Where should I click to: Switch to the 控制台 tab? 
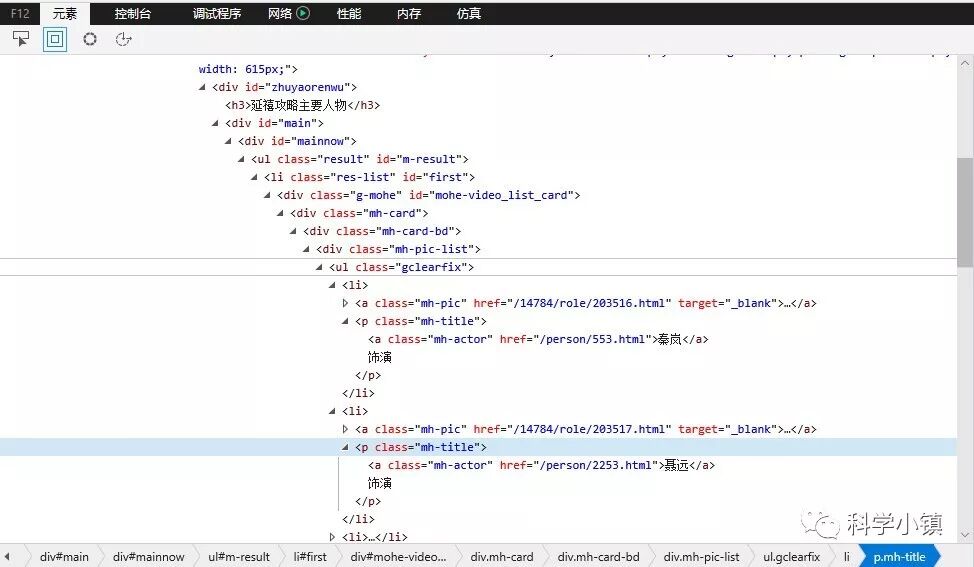tap(132, 13)
